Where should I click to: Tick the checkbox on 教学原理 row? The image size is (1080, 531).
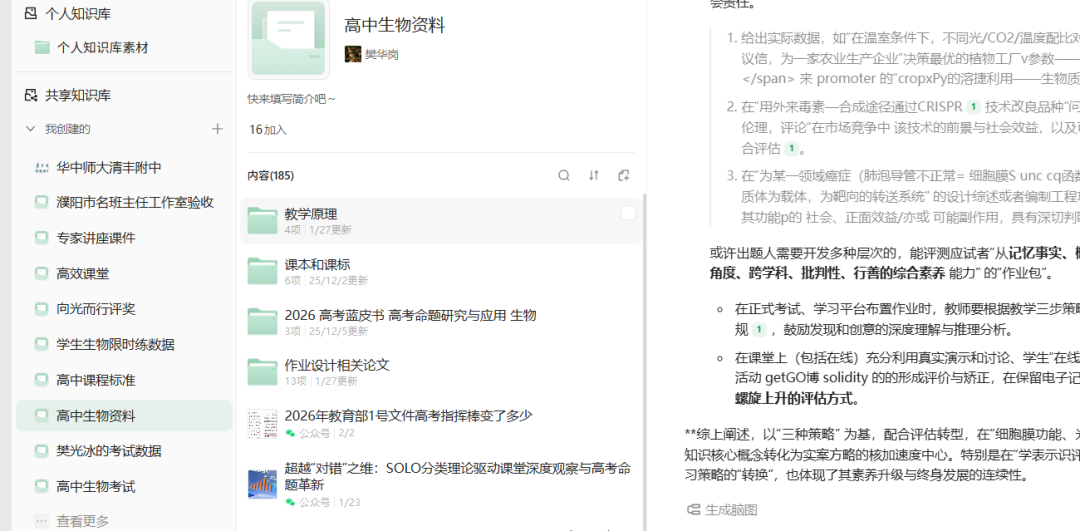[627, 214]
